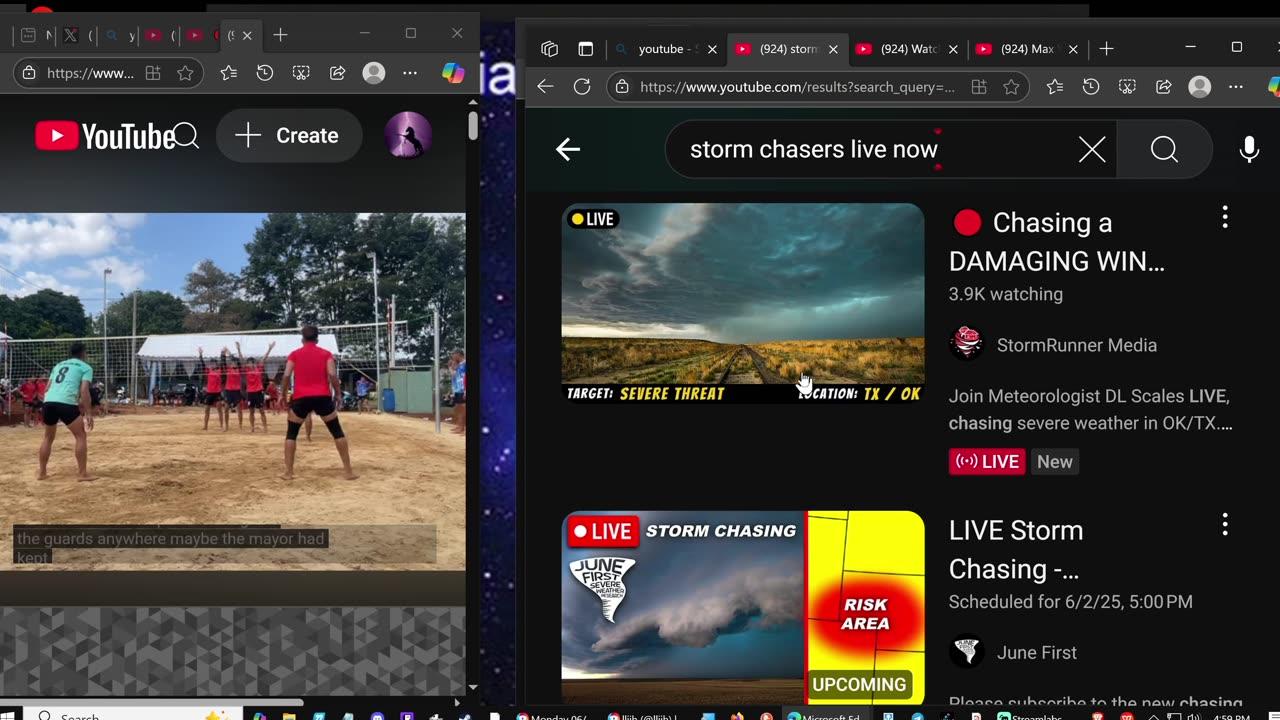Open History in left Edge window
This screenshot has height=720, width=1280.
point(265,73)
